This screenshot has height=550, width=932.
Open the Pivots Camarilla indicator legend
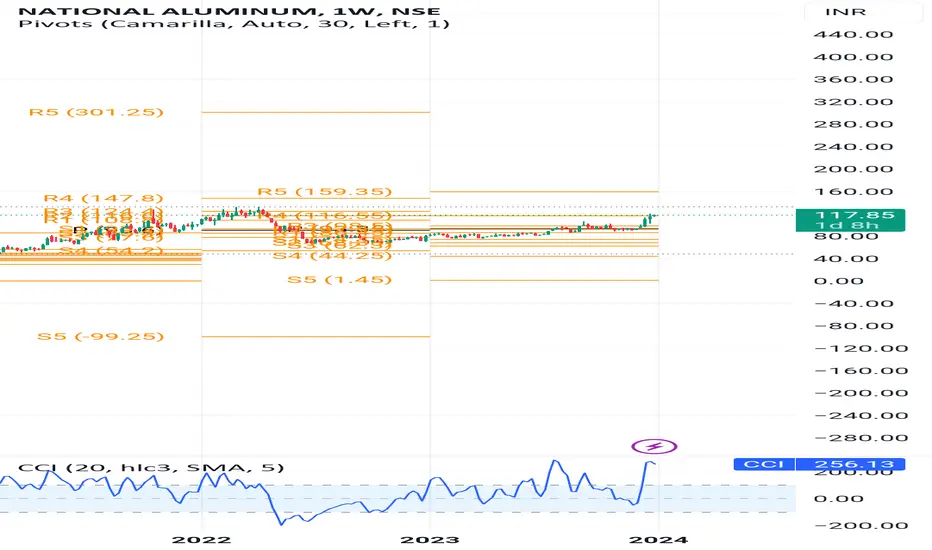click(x=234, y=24)
